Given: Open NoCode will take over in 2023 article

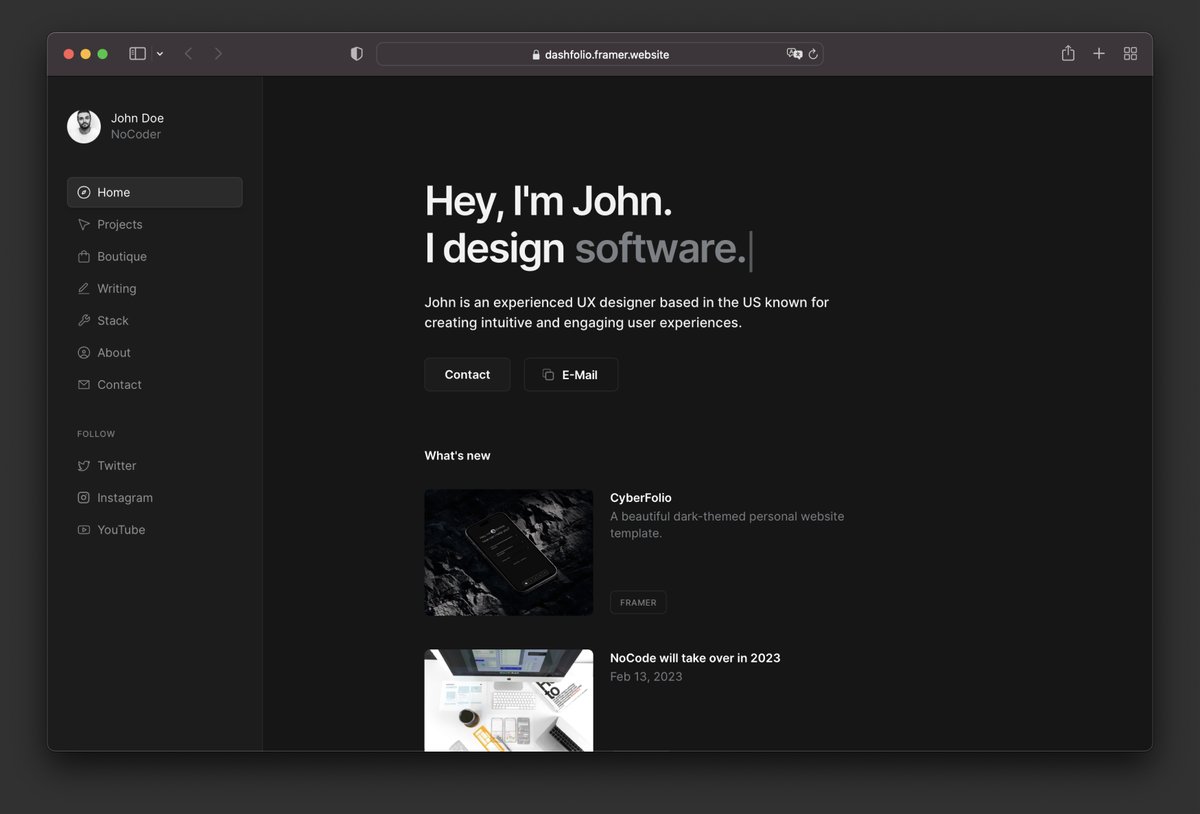Looking at the screenshot, I should pyautogui.click(x=695, y=658).
